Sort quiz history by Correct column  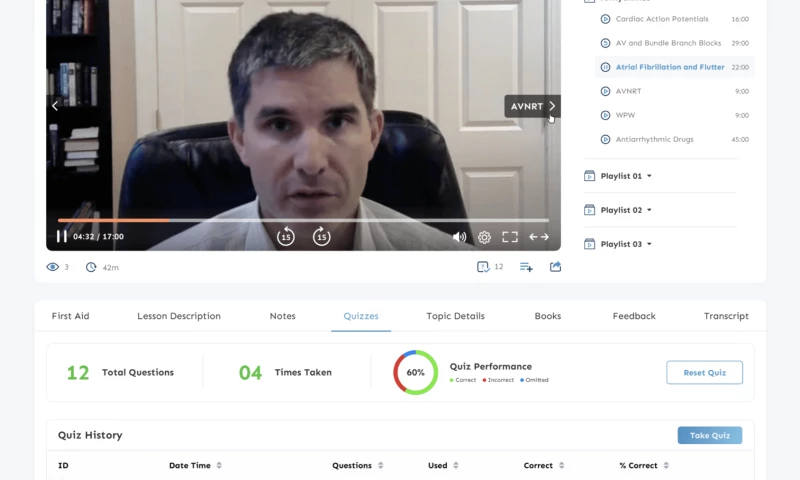coord(561,465)
